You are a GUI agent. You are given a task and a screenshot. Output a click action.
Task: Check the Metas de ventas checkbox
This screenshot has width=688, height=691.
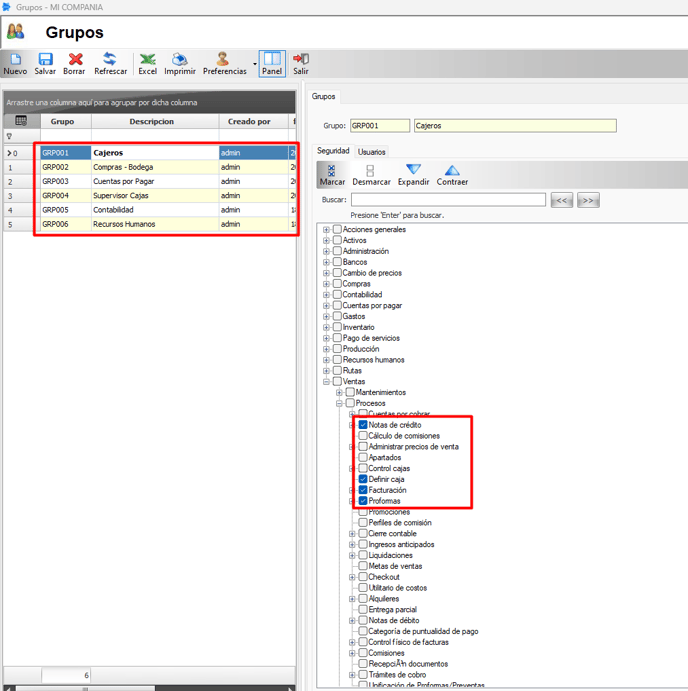(x=363, y=566)
